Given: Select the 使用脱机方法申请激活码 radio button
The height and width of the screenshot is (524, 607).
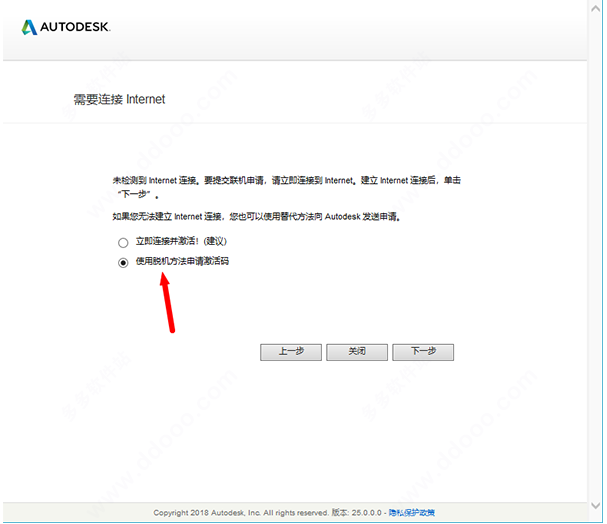Looking at the screenshot, I should 123,262.
